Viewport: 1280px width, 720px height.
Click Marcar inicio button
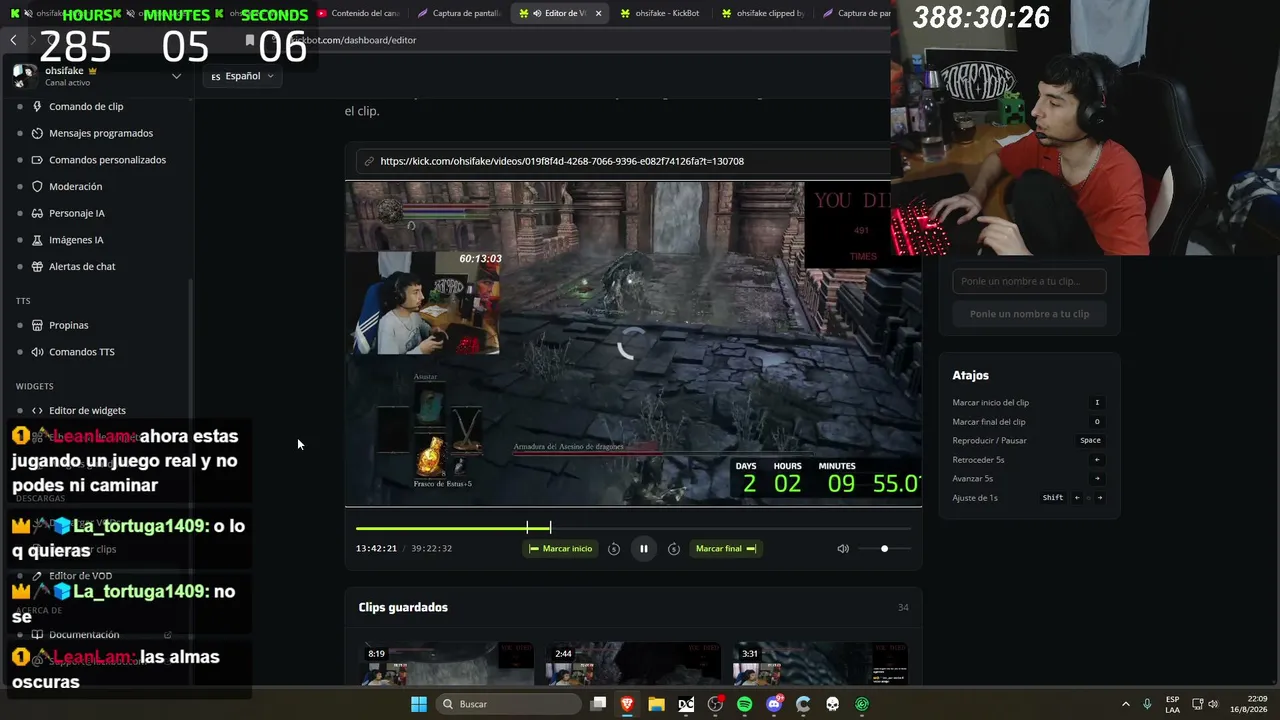[561, 548]
